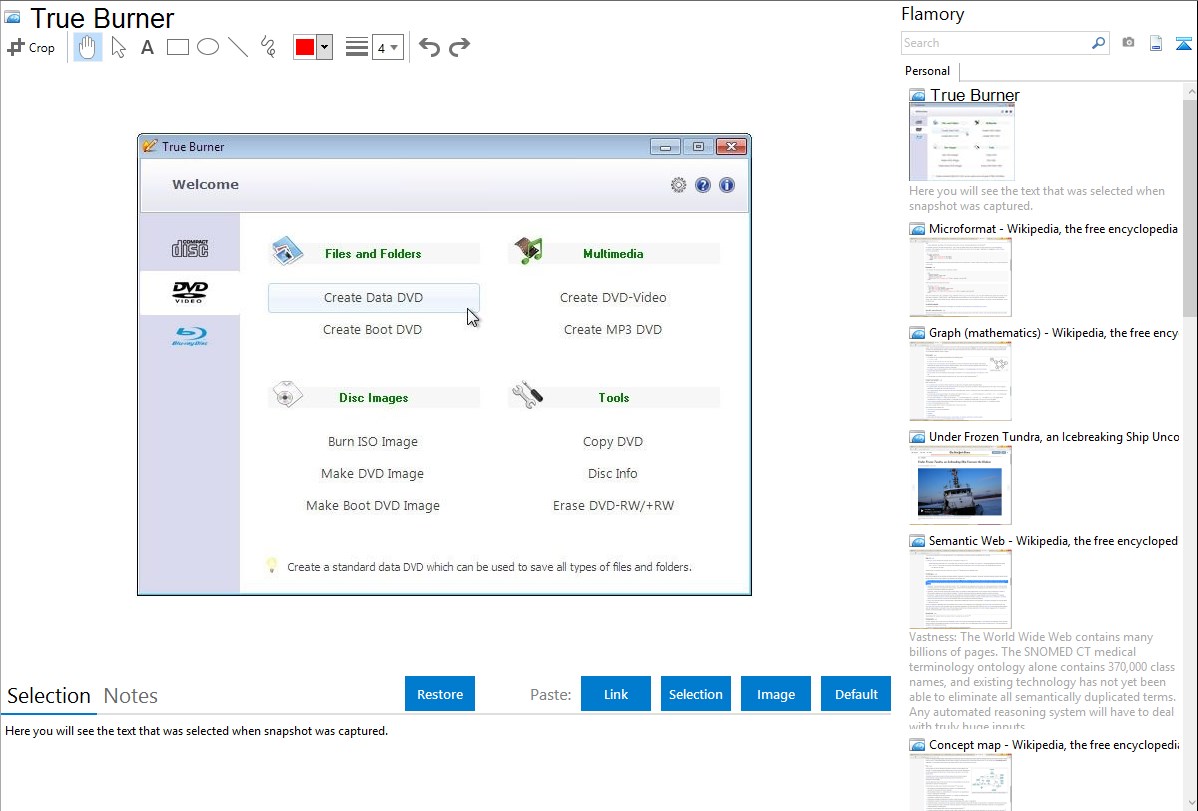Click the Paste Link button
Viewport: 1198px width, 811px height.
(x=616, y=694)
